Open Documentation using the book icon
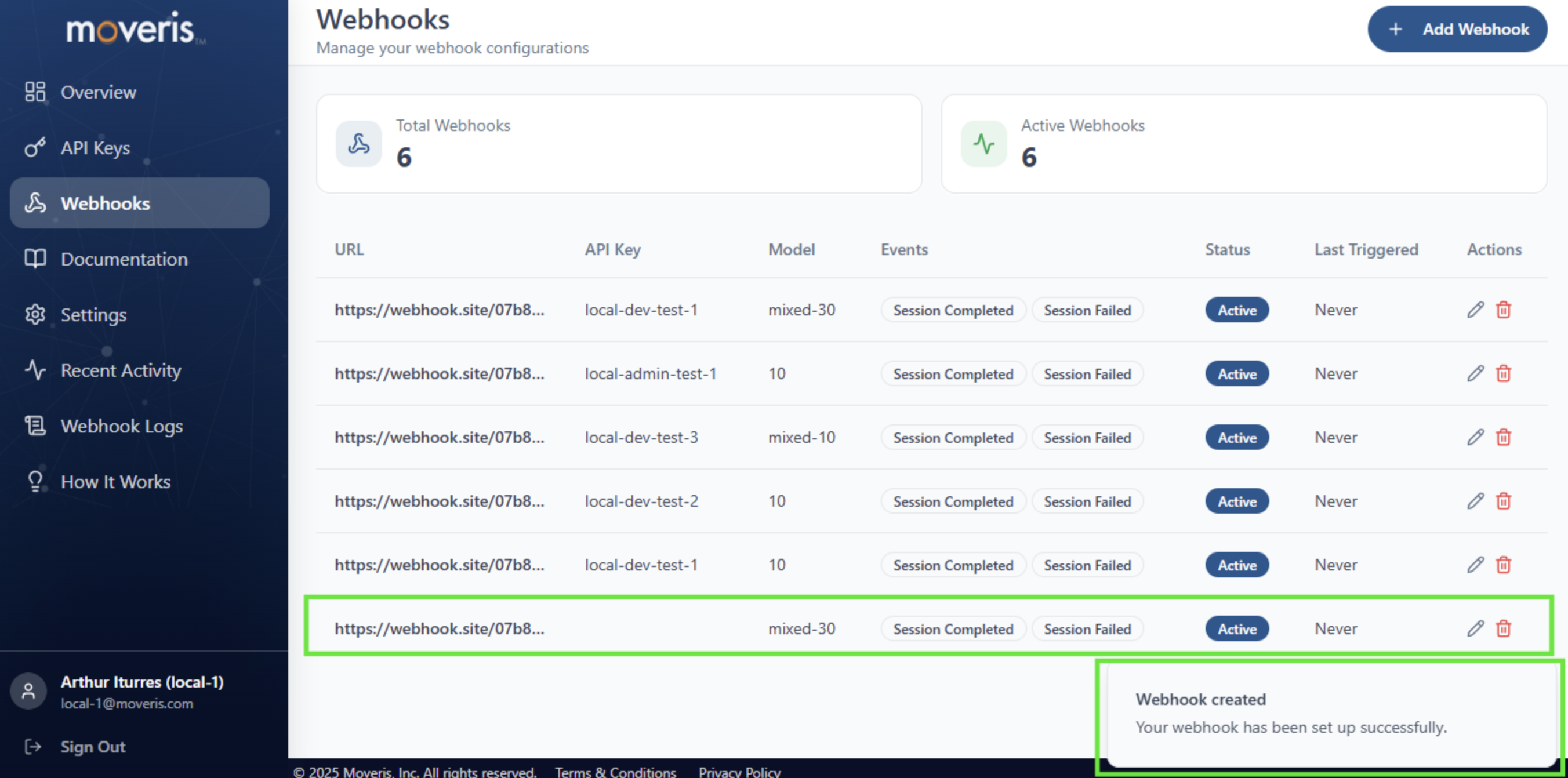This screenshot has height=778, width=1568. pyautogui.click(x=35, y=259)
